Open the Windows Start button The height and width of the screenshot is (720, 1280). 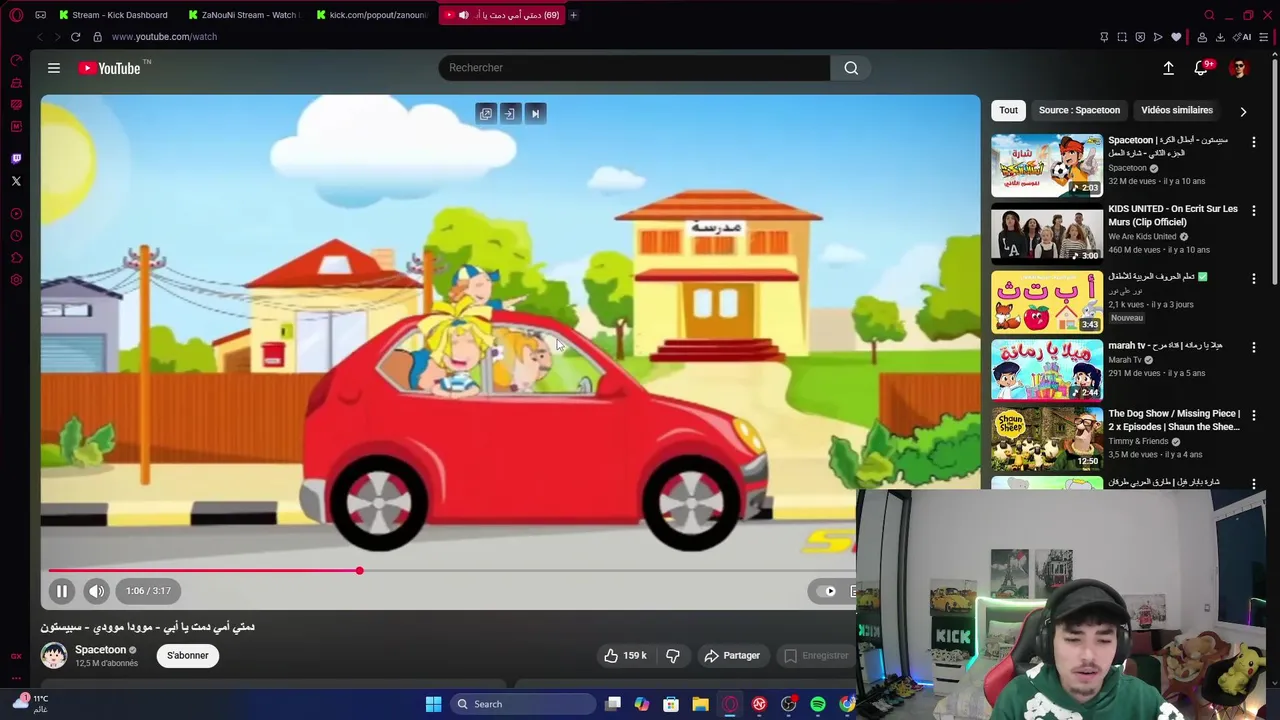[x=433, y=704]
